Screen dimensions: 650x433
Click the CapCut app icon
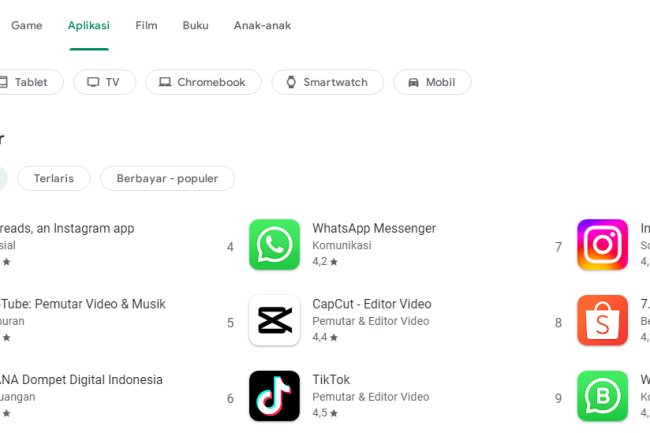click(274, 321)
